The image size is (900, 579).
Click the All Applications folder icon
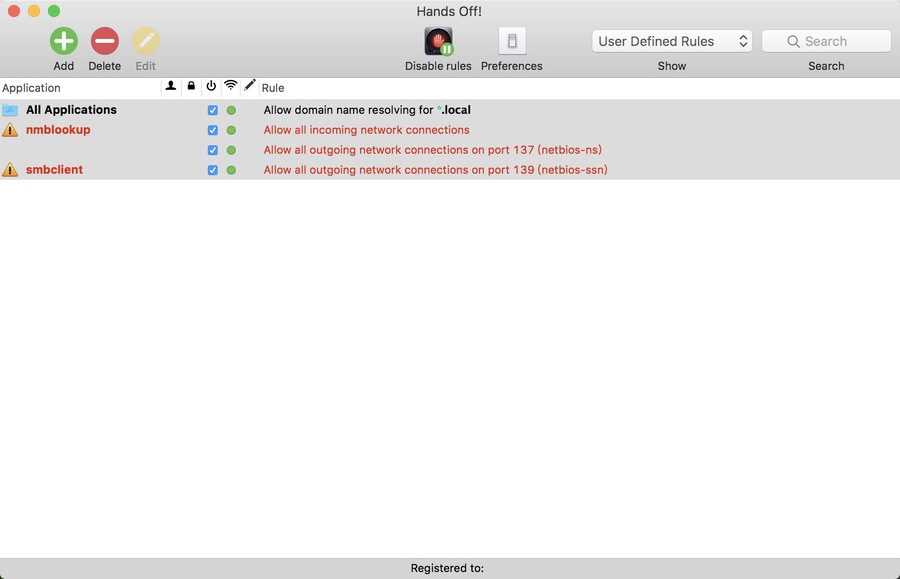(10, 110)
